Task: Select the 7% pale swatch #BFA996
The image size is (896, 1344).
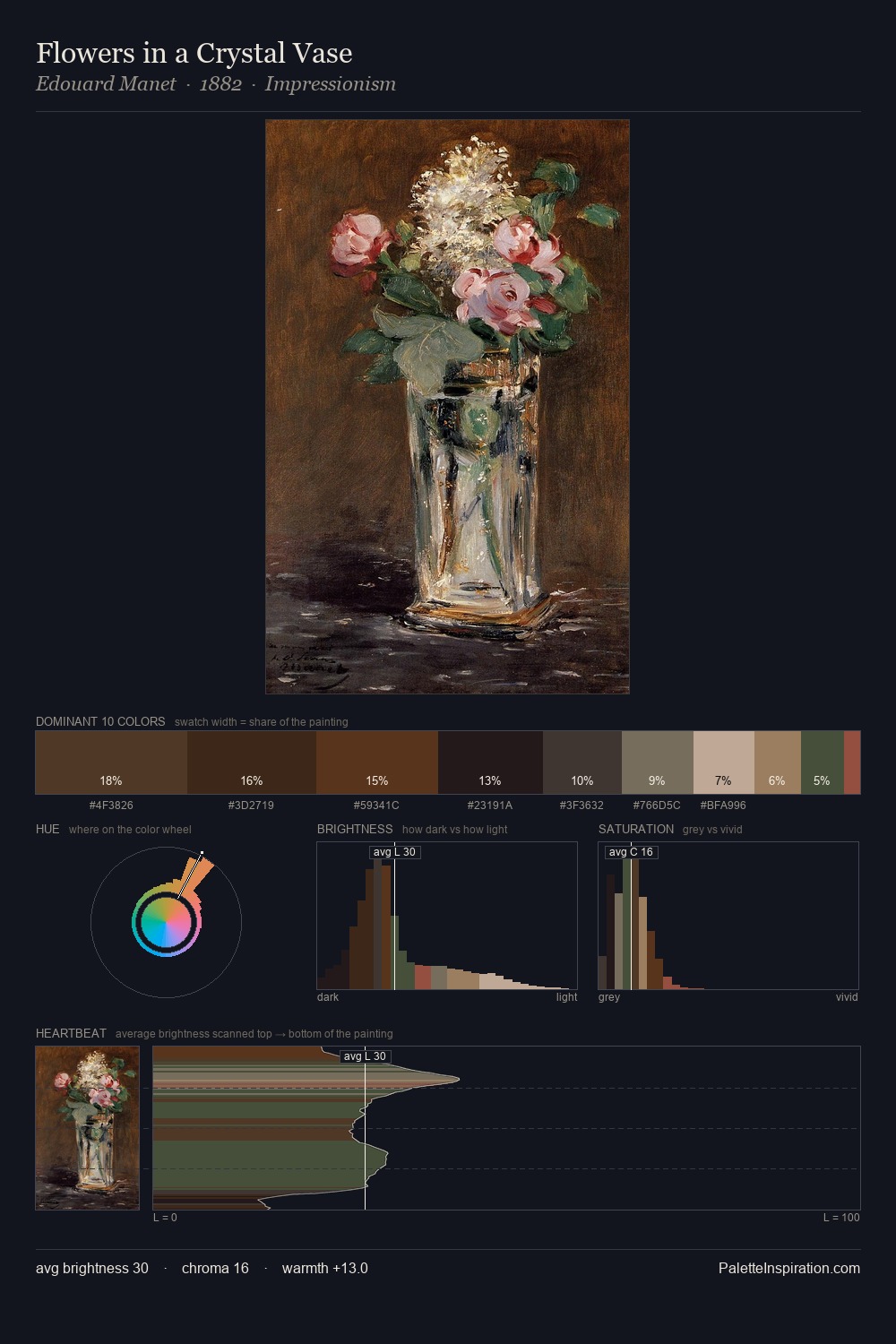Action: (x=724, y=762)
